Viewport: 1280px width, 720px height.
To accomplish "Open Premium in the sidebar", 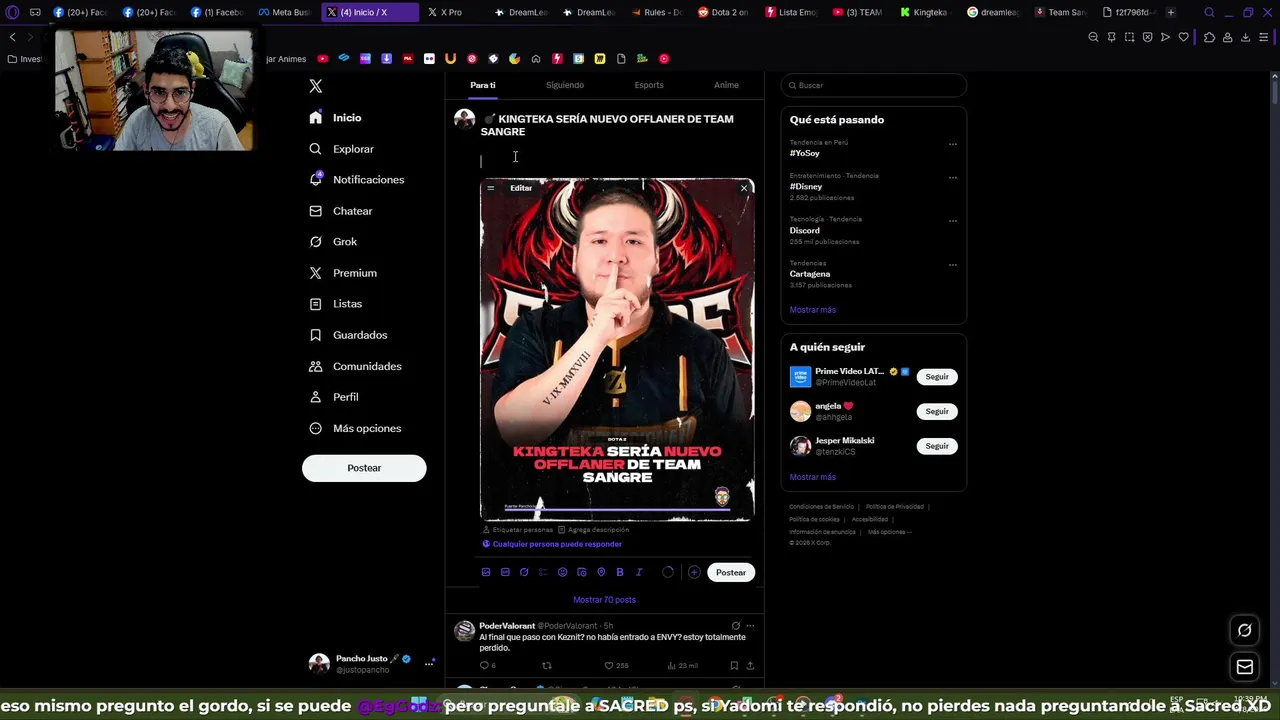I will click(343, 273).
